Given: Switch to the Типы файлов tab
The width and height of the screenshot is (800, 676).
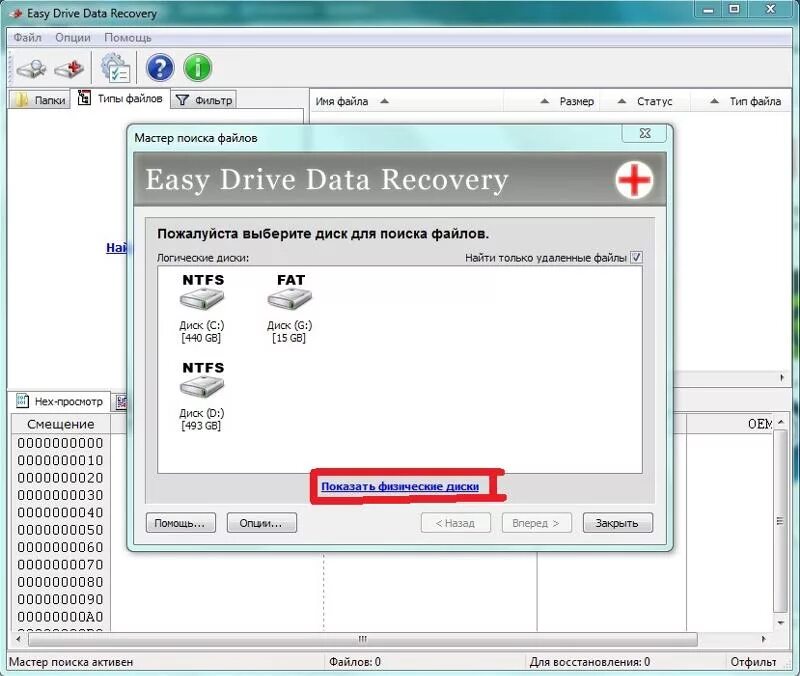Looking at the screenshot, I should 120,98.
